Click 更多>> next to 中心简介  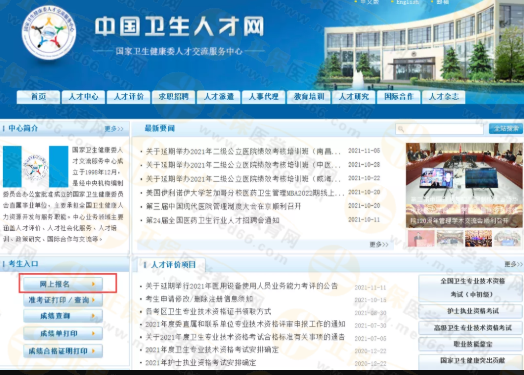click(x=114, y=129)
